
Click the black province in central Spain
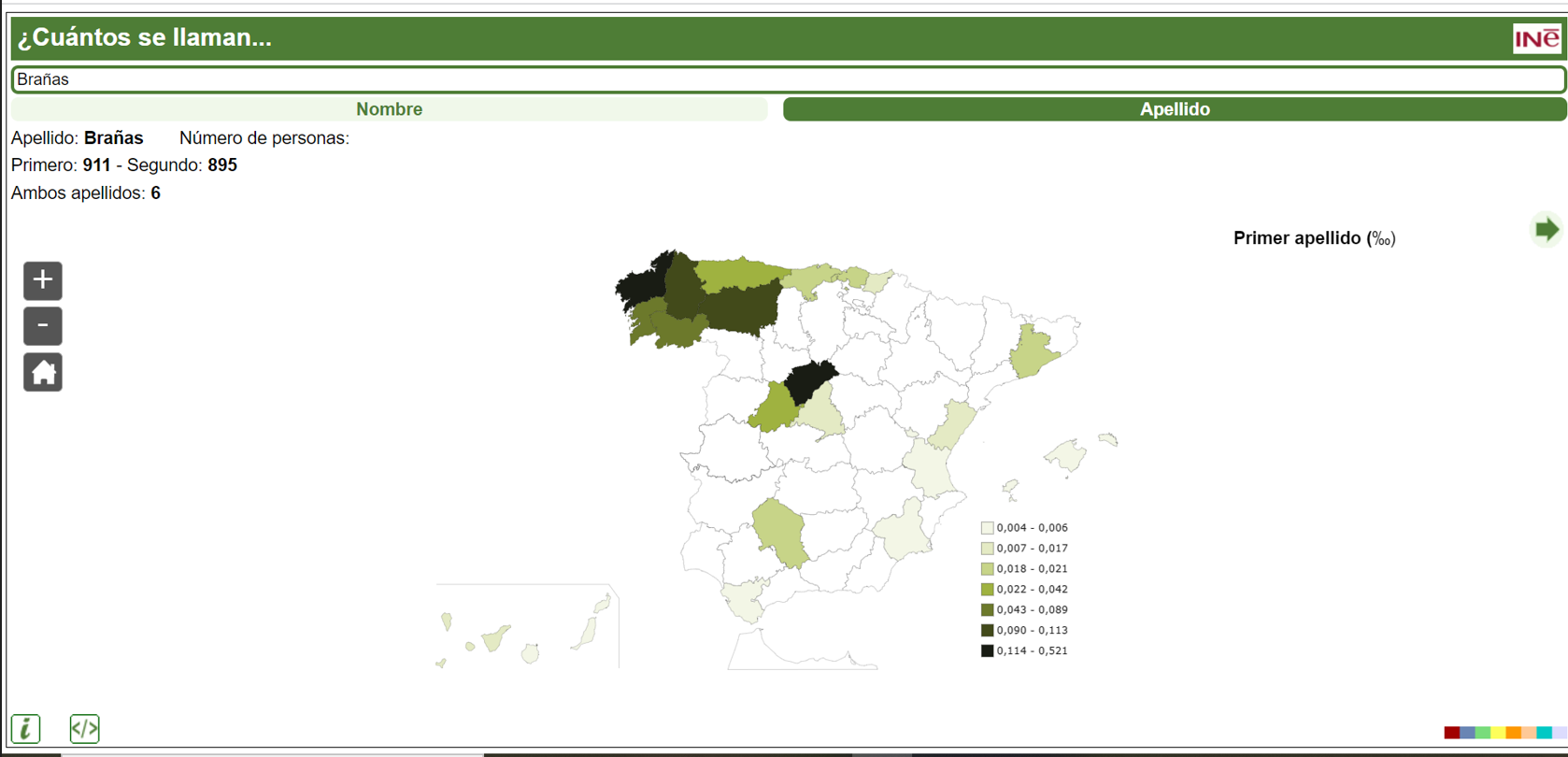pos(807,382)
